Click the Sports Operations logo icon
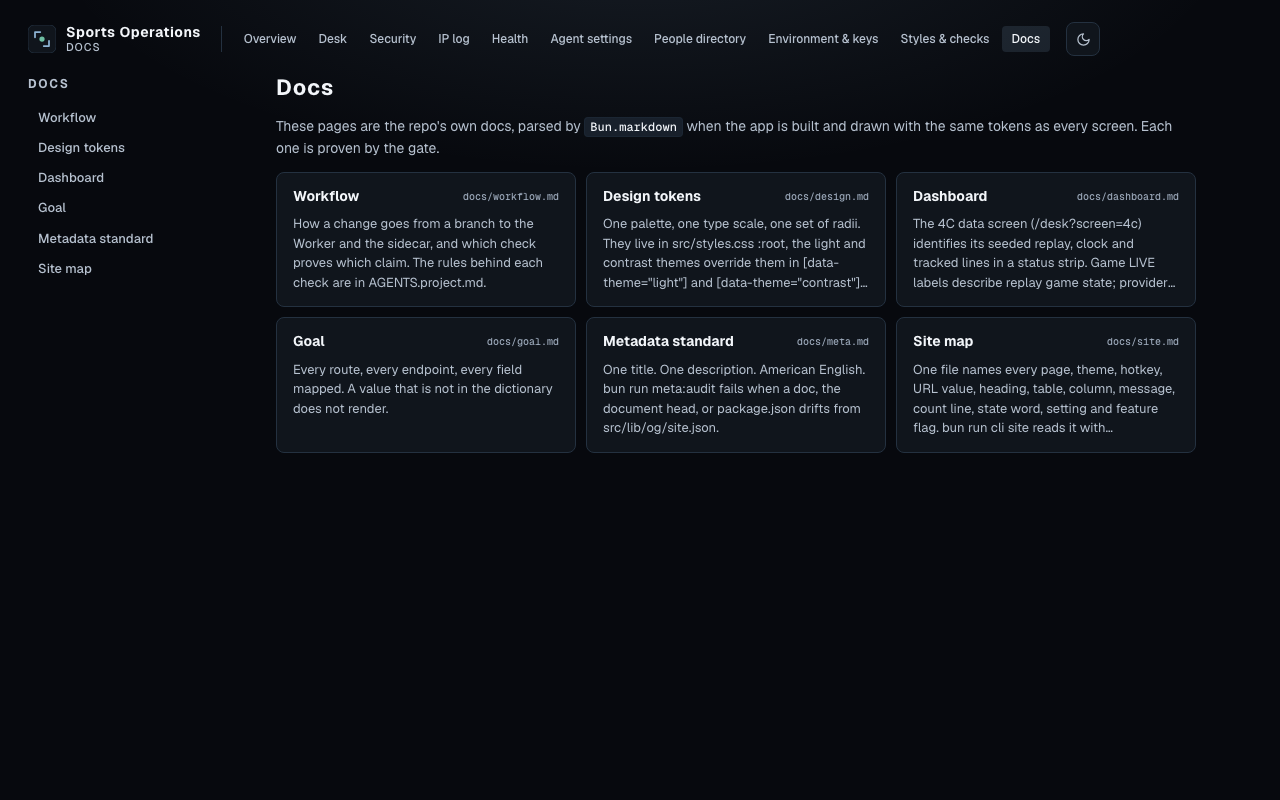The image size is (1280, 800). click(x=42, y=39)
